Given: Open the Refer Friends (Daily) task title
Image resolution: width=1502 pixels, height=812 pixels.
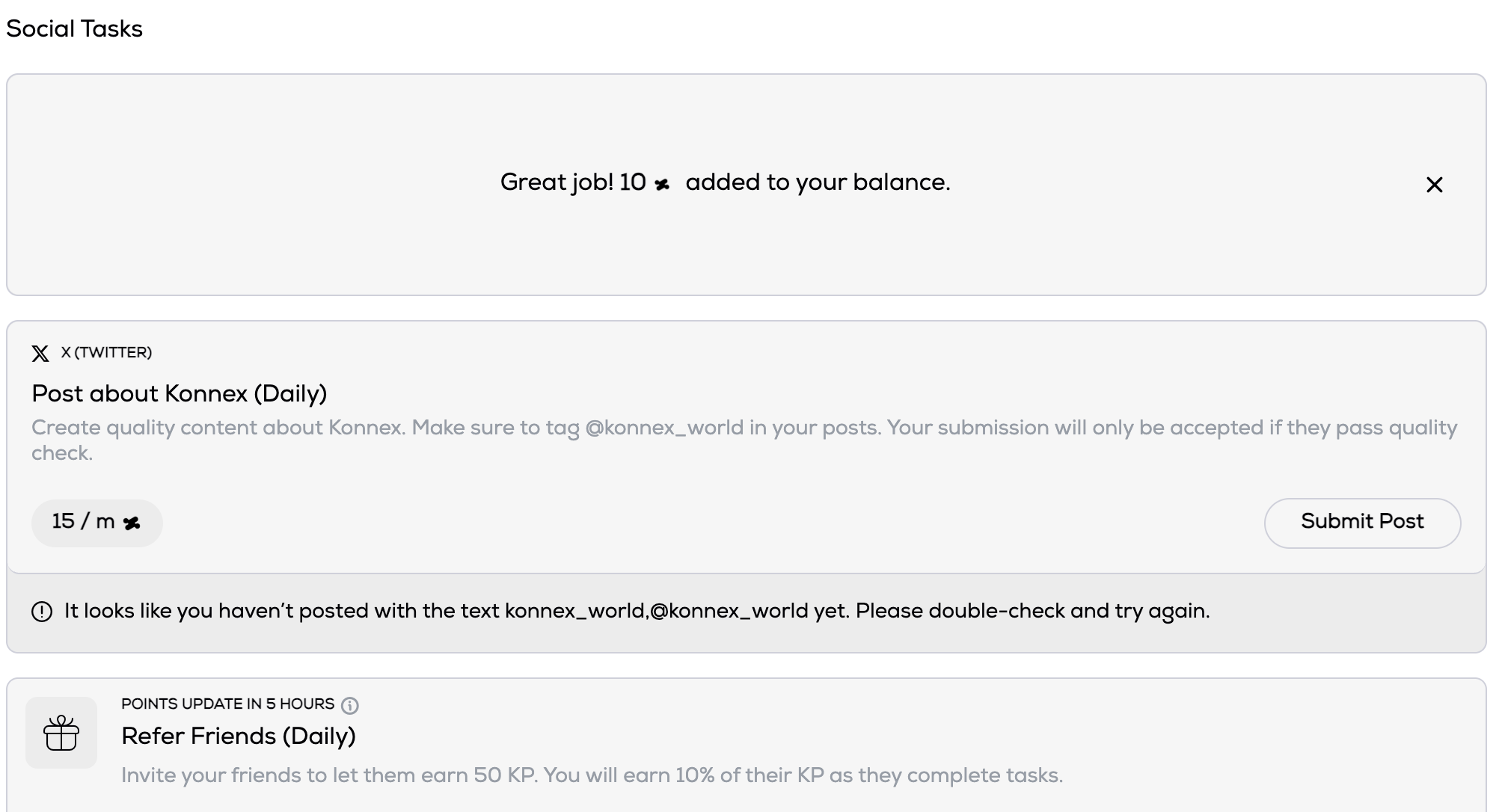Looking at the screenshot, I should (239, 736).
